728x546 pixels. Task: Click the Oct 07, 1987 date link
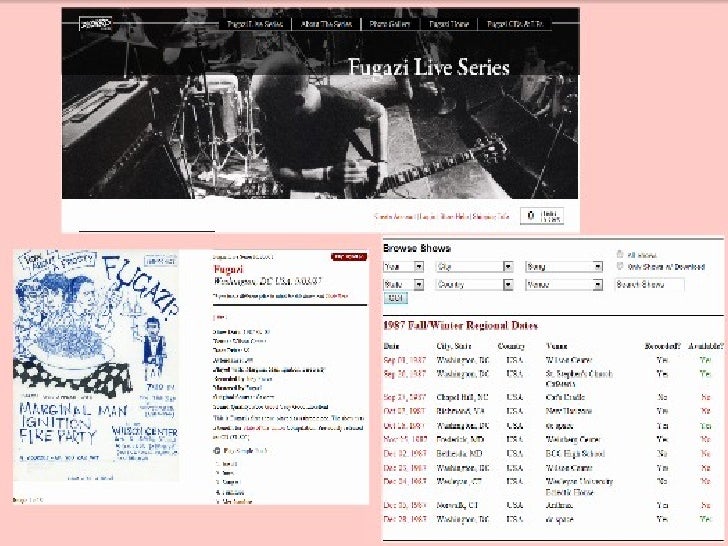coord(404,411)
